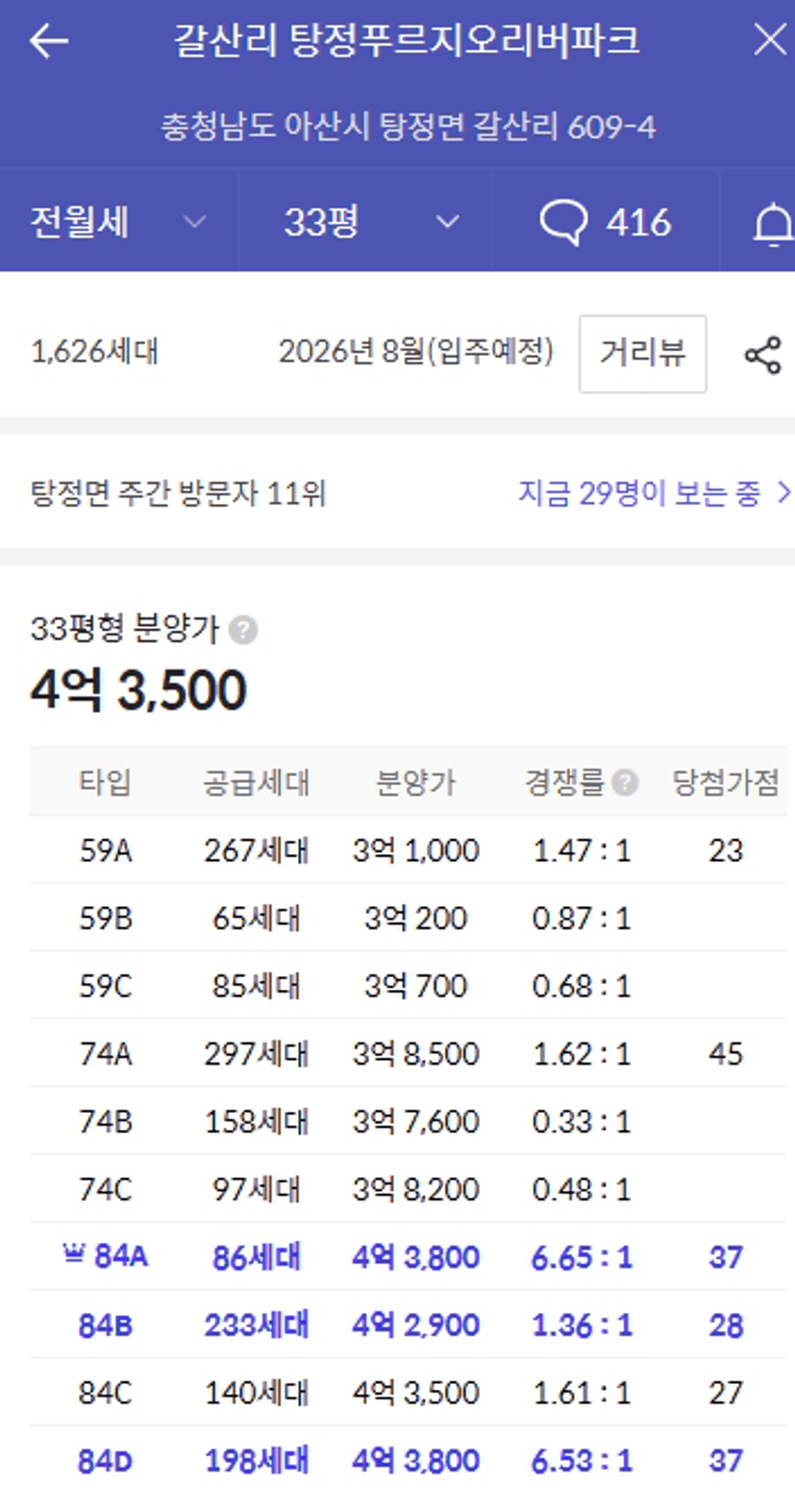Select the 59B type row
795x1512 pixels.
tap(408, 918)
